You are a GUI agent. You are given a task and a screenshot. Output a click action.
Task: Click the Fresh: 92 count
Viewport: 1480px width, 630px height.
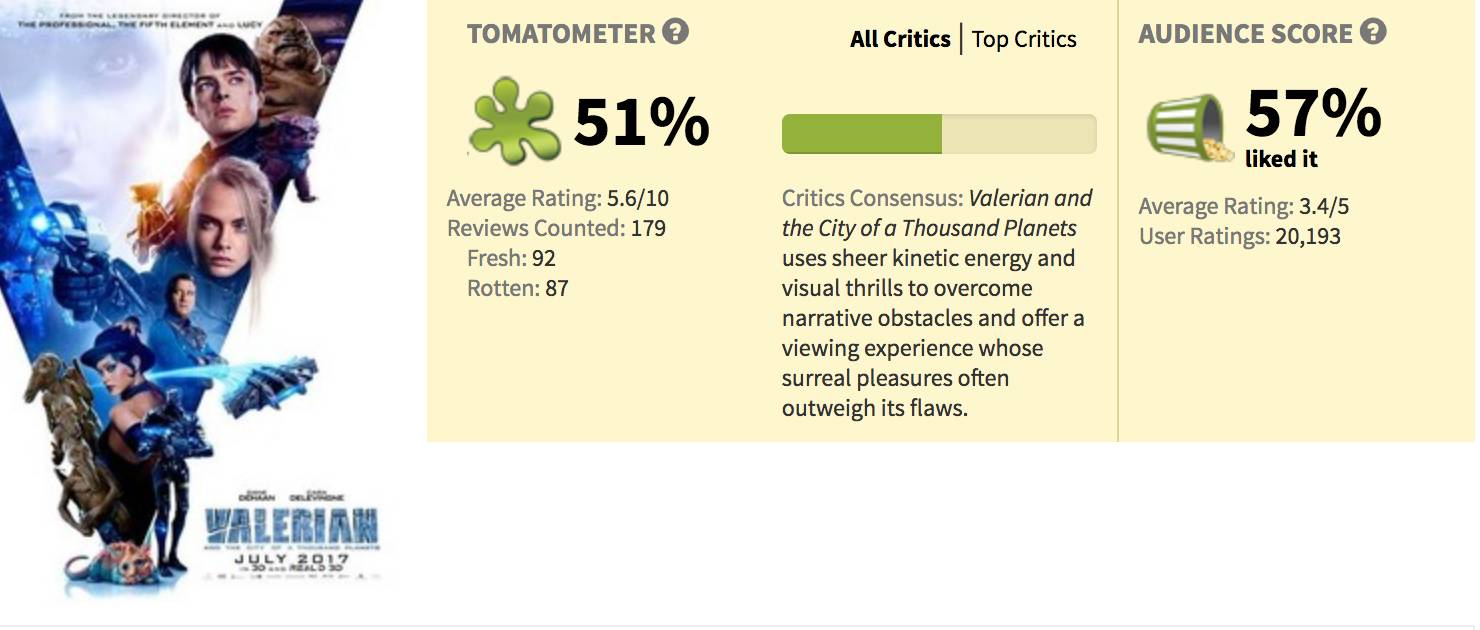pos(511,258)
